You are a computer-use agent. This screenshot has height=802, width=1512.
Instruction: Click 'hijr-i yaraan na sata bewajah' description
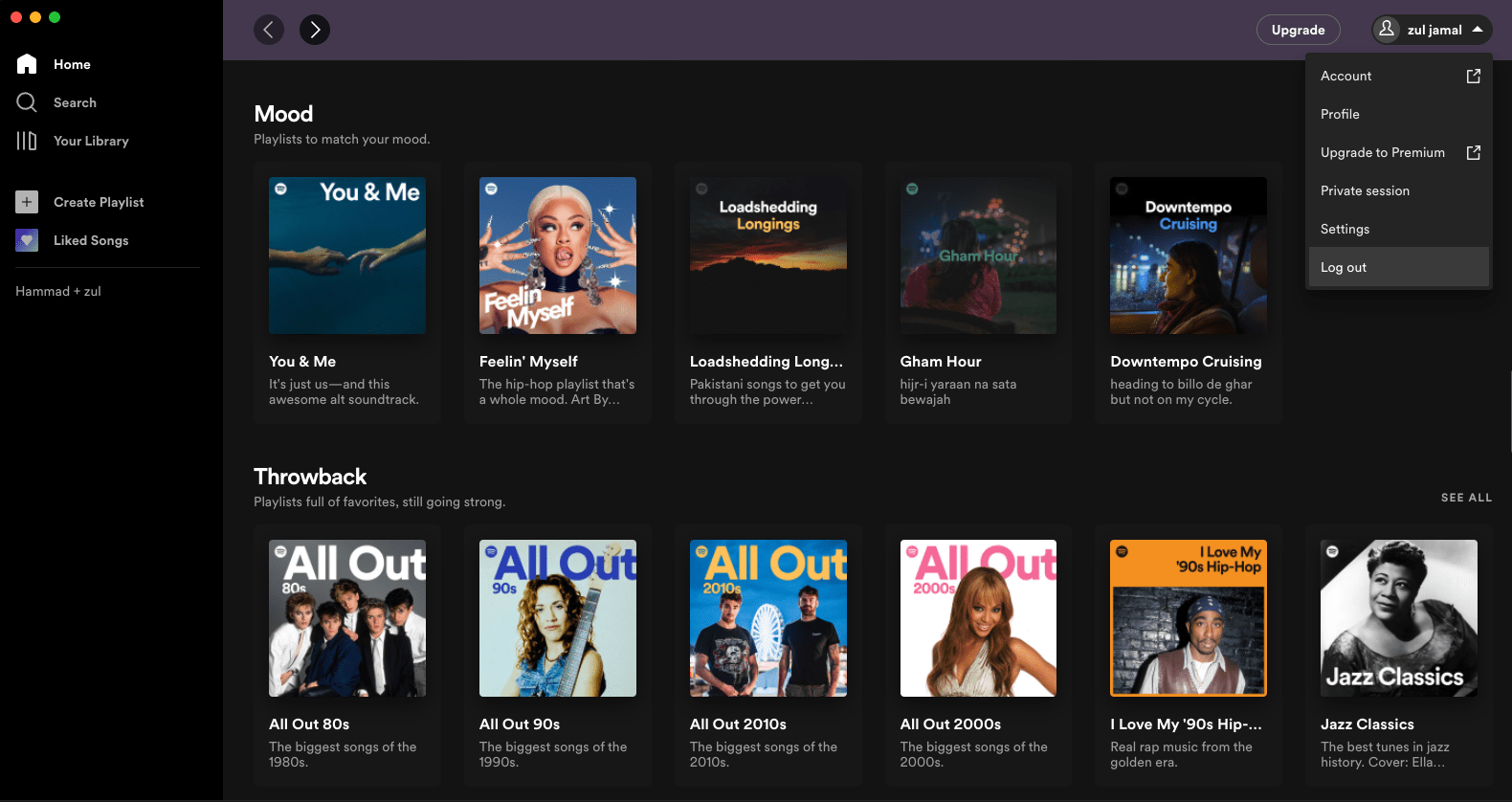point(958,391)
